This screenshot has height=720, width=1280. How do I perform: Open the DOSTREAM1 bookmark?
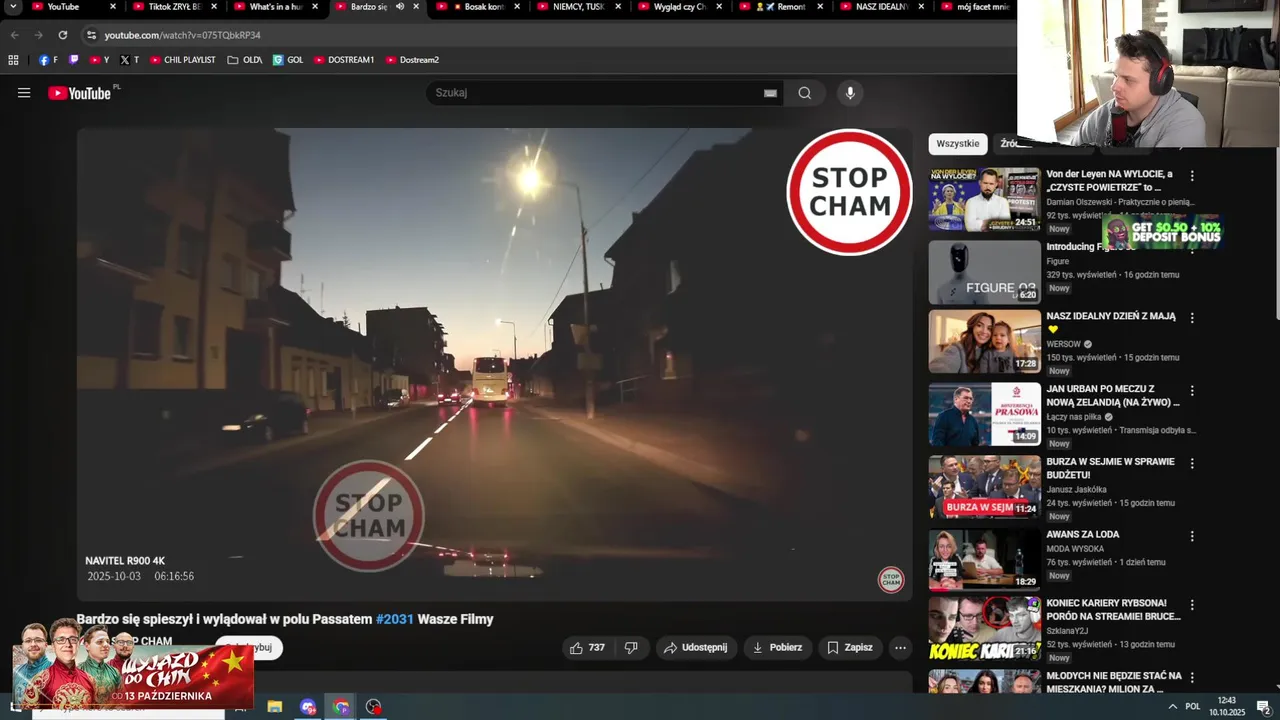pyautogui.click(x=344, y=60)
